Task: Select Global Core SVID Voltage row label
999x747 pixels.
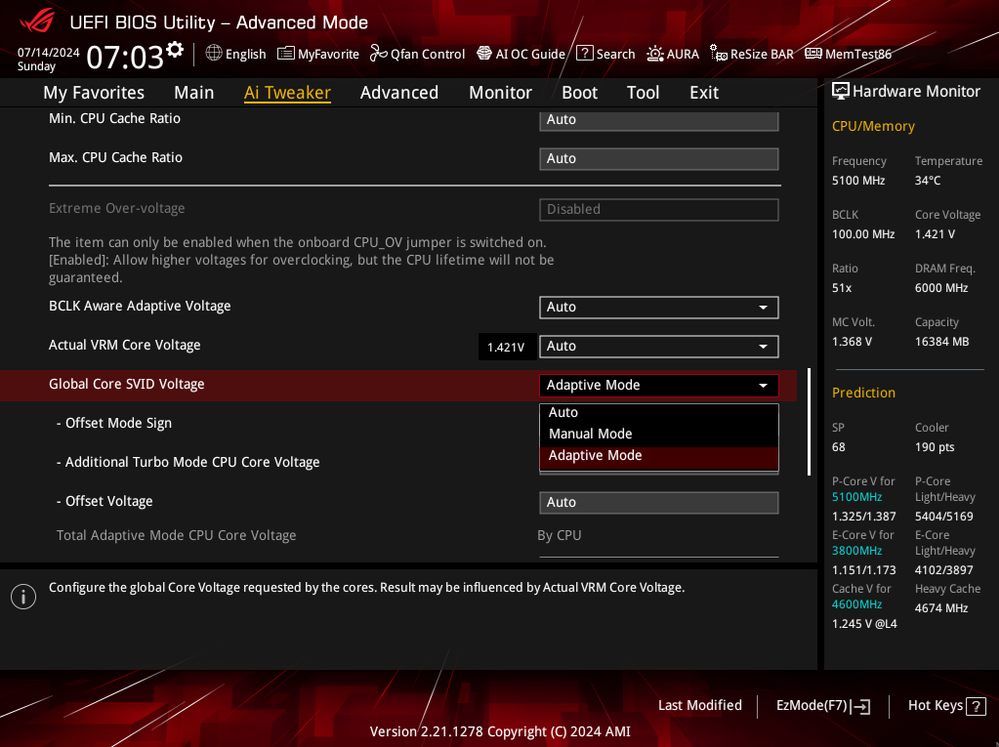Action: 127,384
